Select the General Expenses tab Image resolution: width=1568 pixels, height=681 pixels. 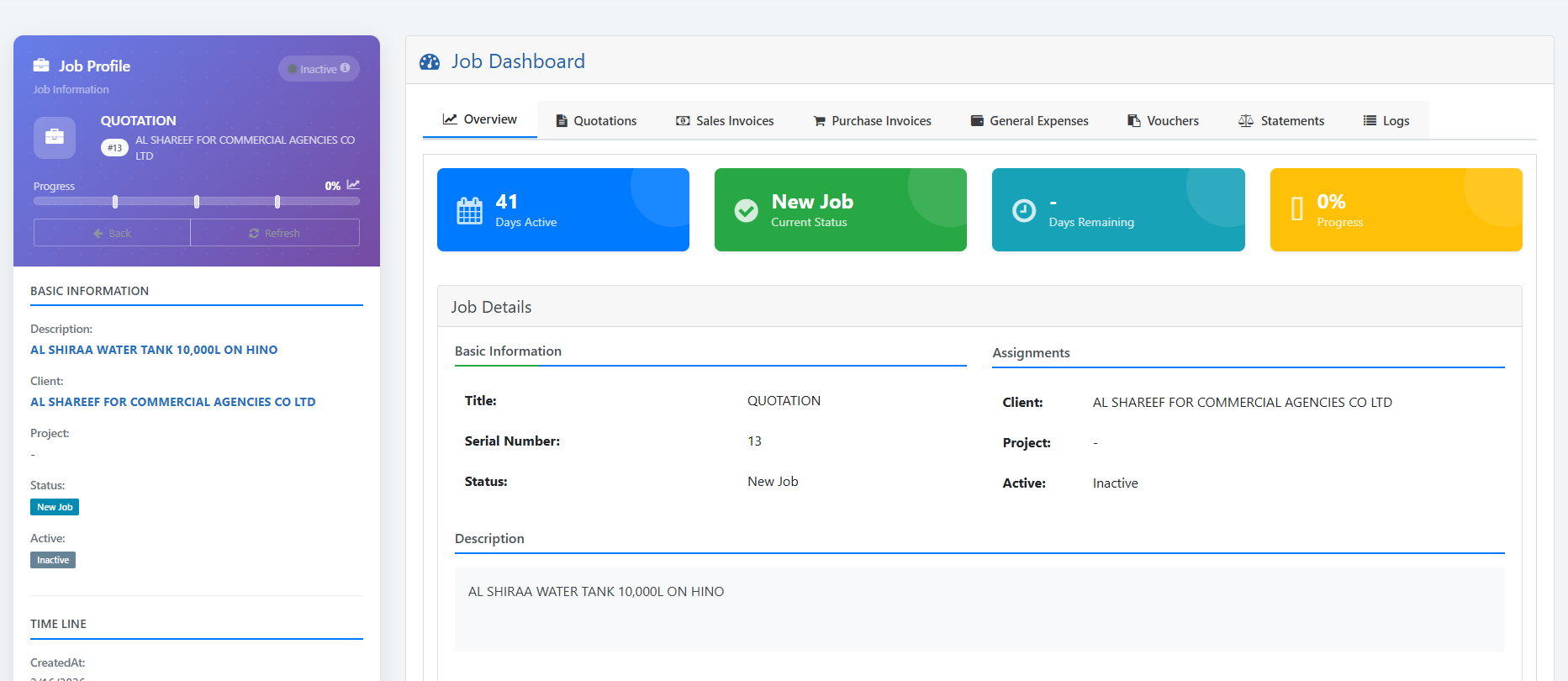[x=1029, y=121]
